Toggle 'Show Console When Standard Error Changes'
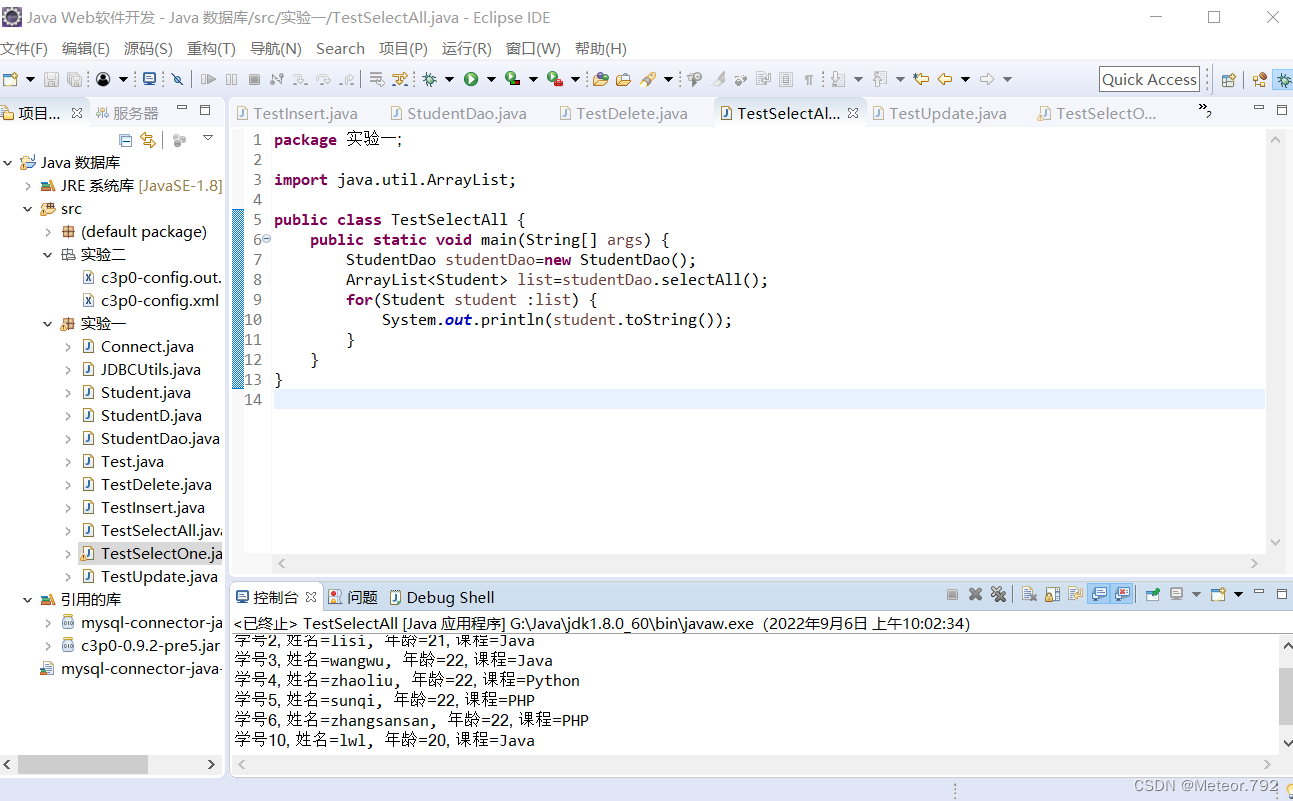 click(1123, 594)
